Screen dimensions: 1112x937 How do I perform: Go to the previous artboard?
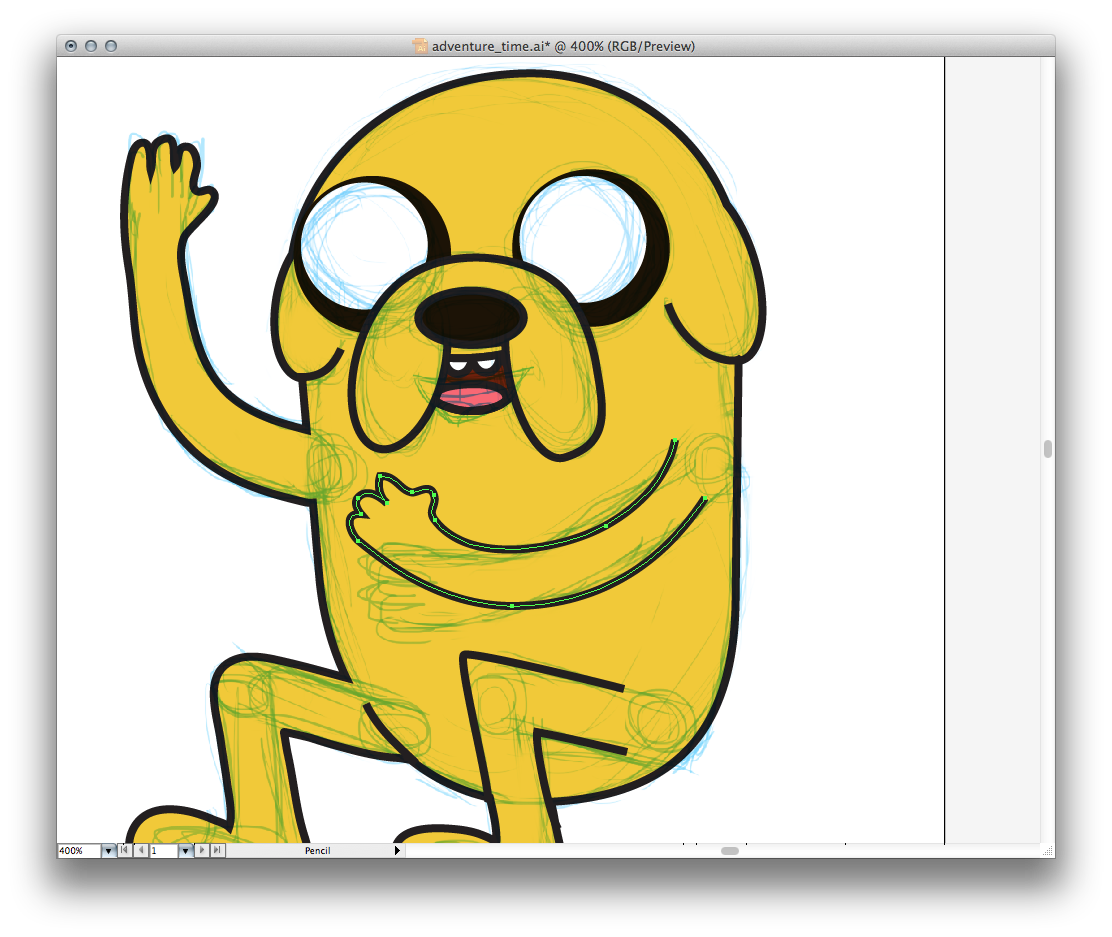140,851
